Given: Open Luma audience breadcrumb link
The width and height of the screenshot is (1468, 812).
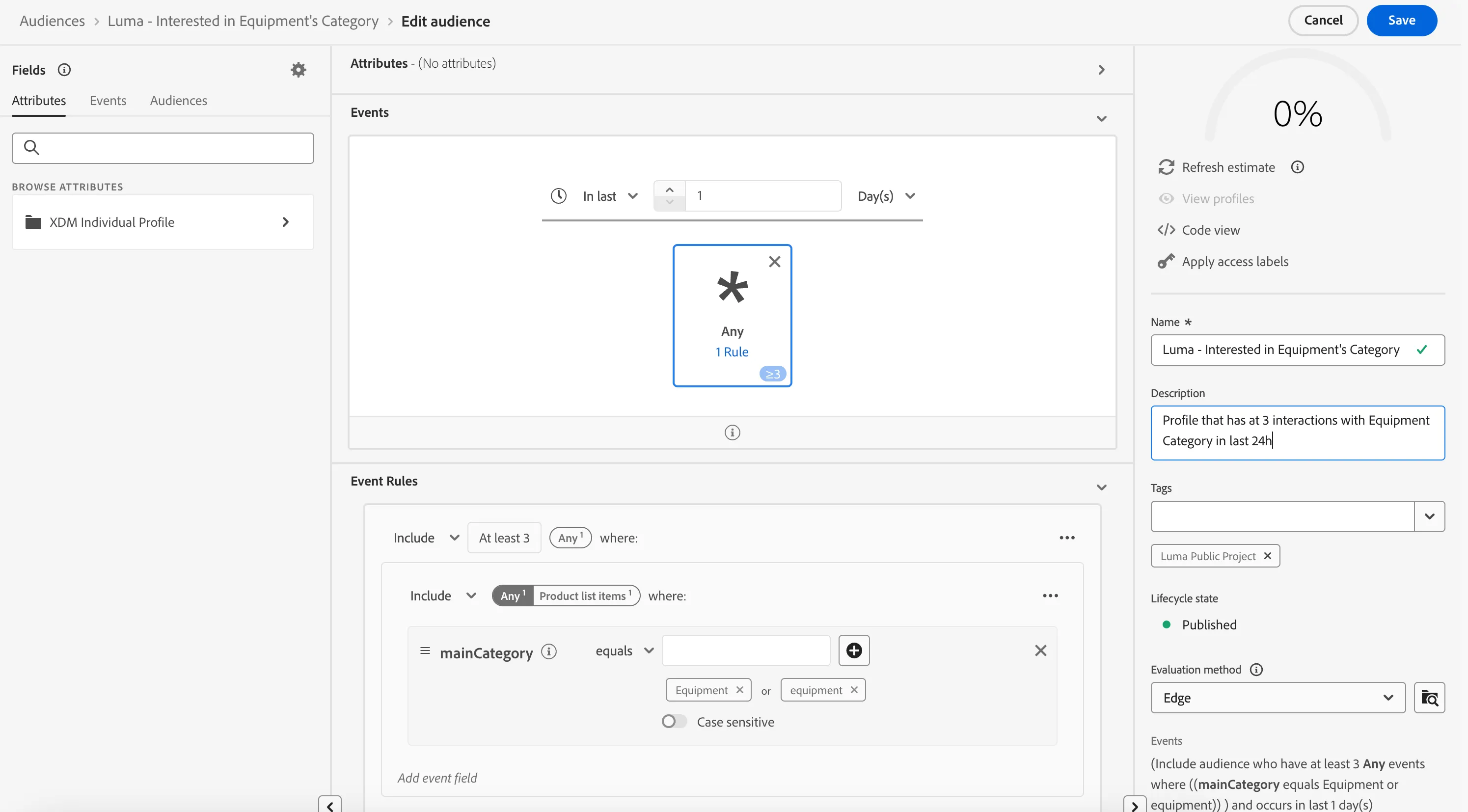Looking at the screenshot, I should [x=243, y=21].
